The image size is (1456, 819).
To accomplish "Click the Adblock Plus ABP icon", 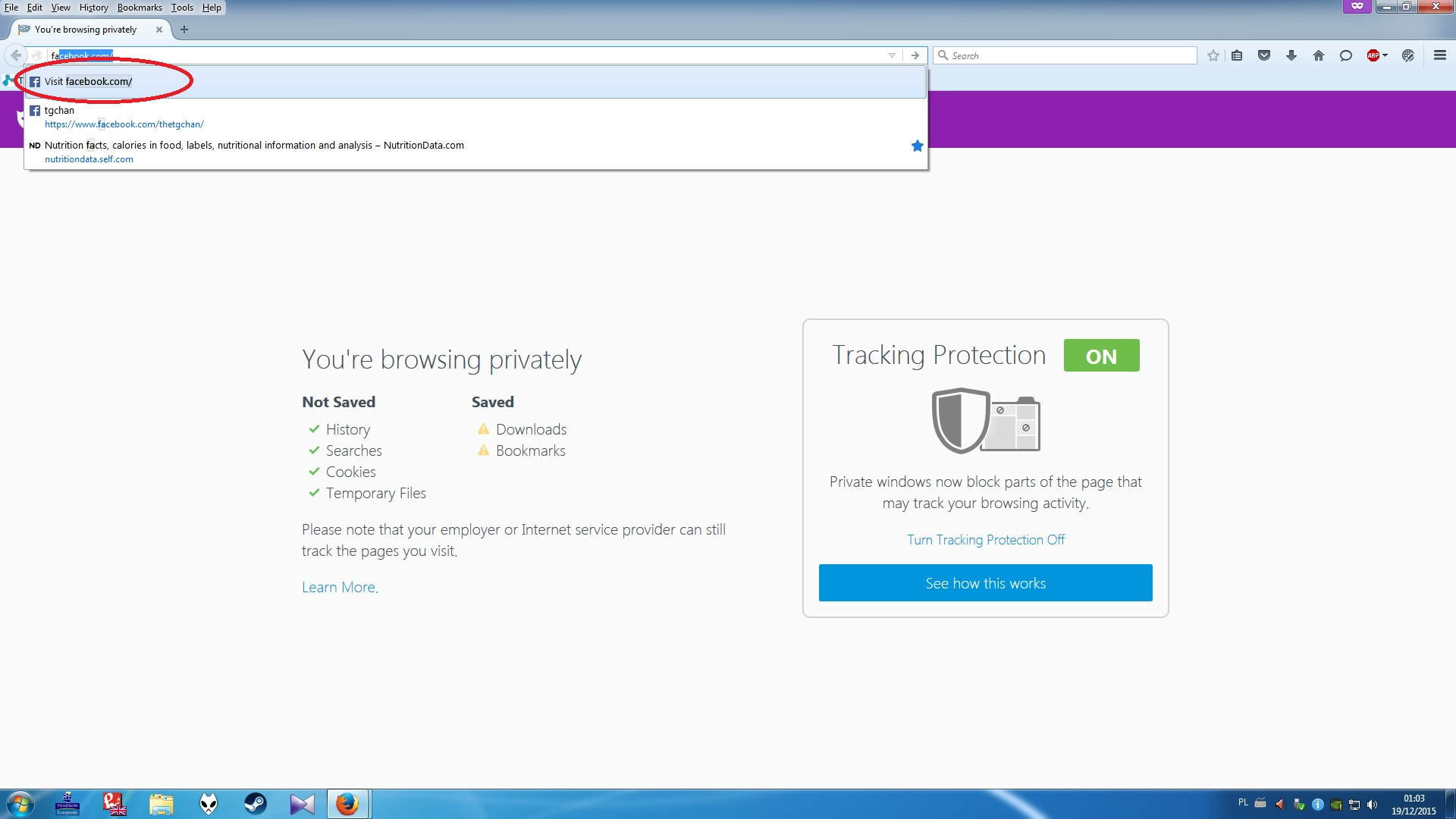I will [1373, 55].
